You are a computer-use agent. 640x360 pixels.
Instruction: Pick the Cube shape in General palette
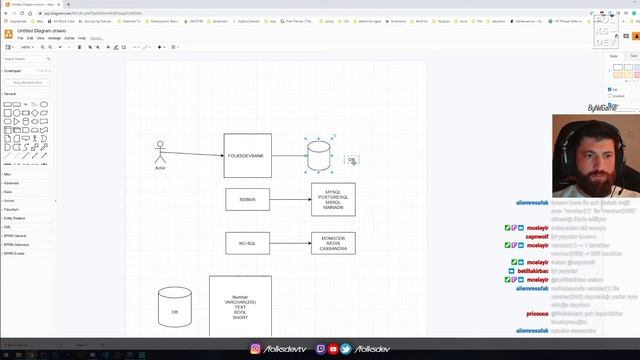click(x=17, y=130)
